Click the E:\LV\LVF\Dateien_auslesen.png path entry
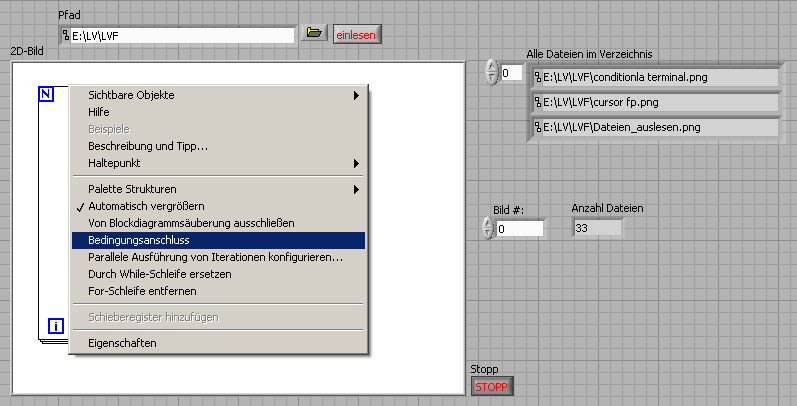 (656, 127)
